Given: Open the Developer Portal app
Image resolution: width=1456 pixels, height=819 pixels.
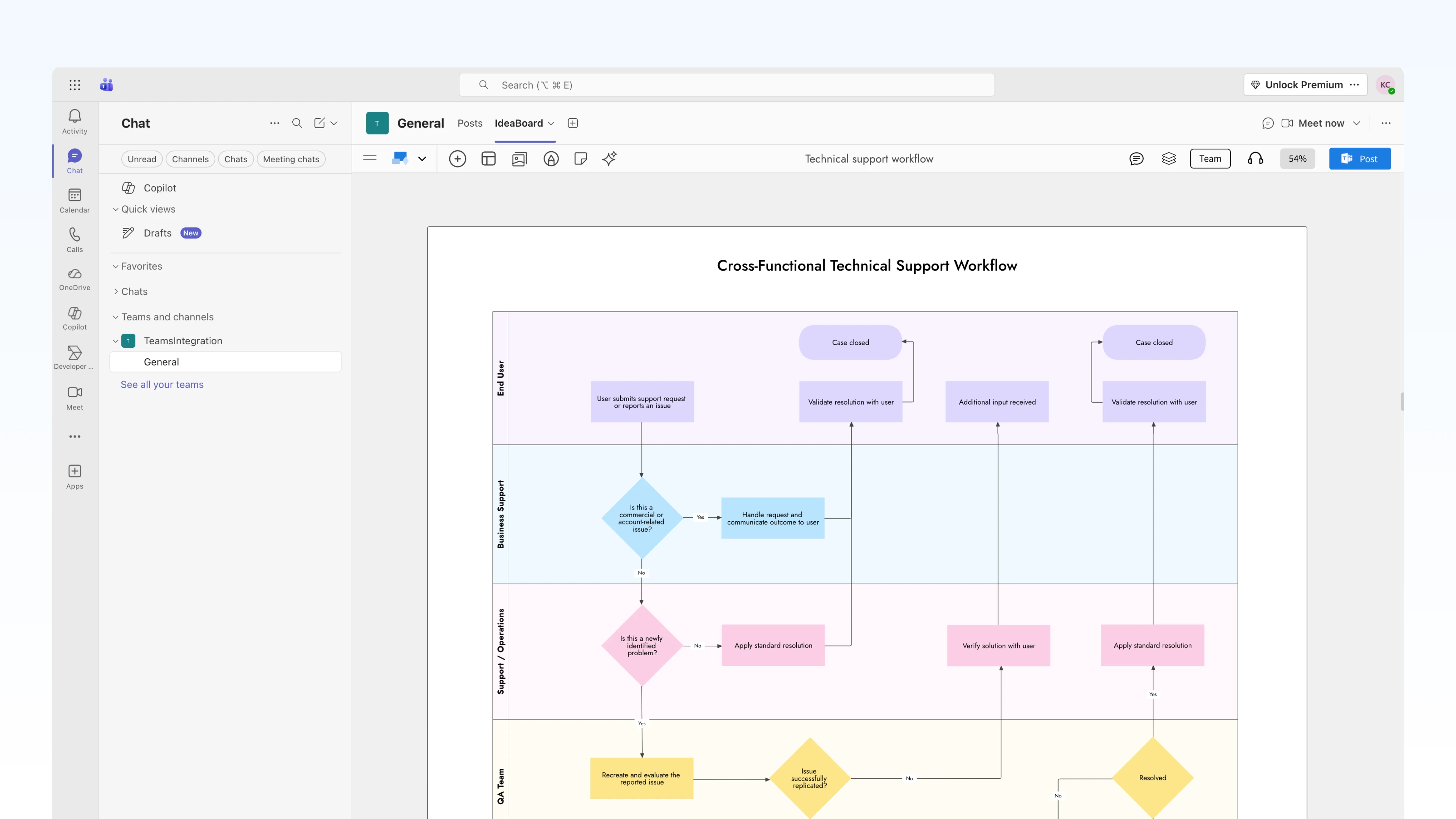Looking at the screenshot, I should 75,358.
